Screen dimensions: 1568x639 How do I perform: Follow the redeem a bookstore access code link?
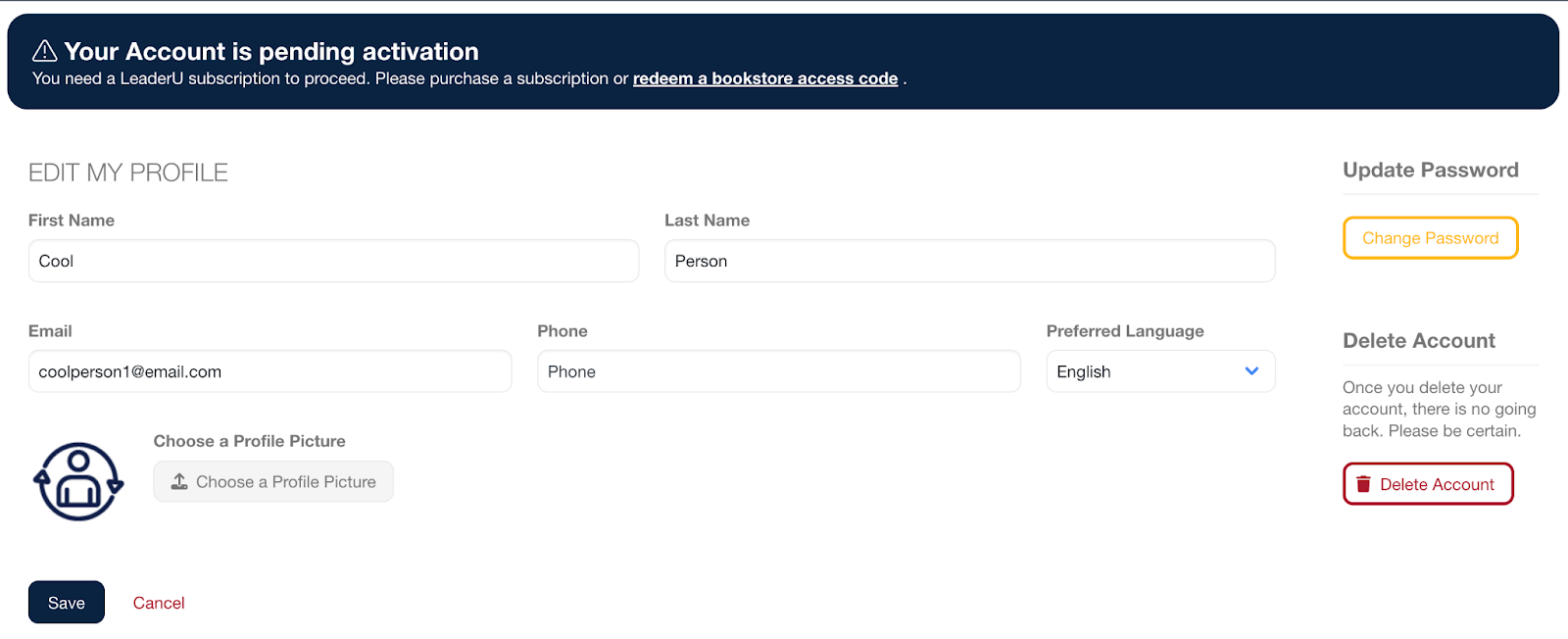(764, 78)
